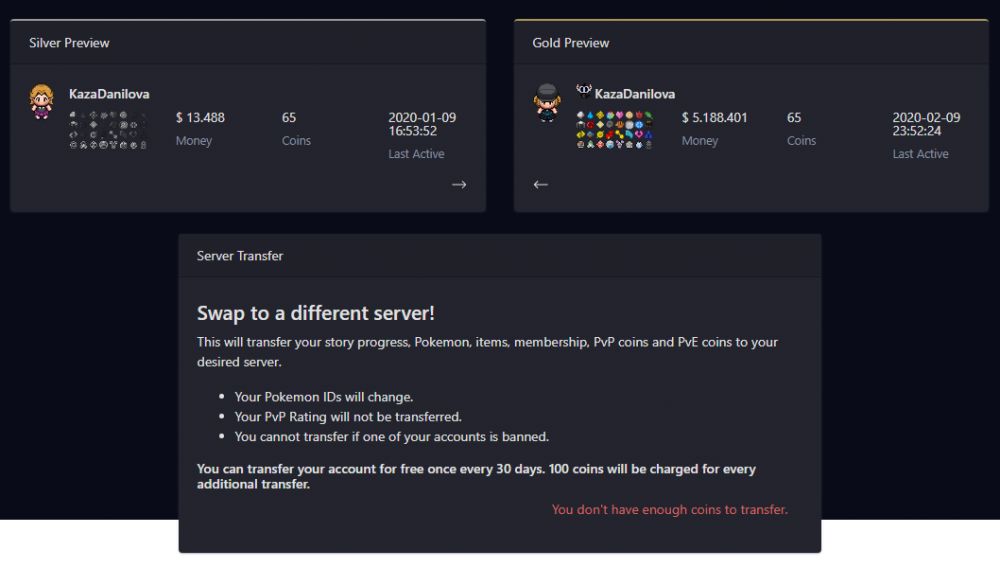Click the red not enough coins message

tap(669, 510)
